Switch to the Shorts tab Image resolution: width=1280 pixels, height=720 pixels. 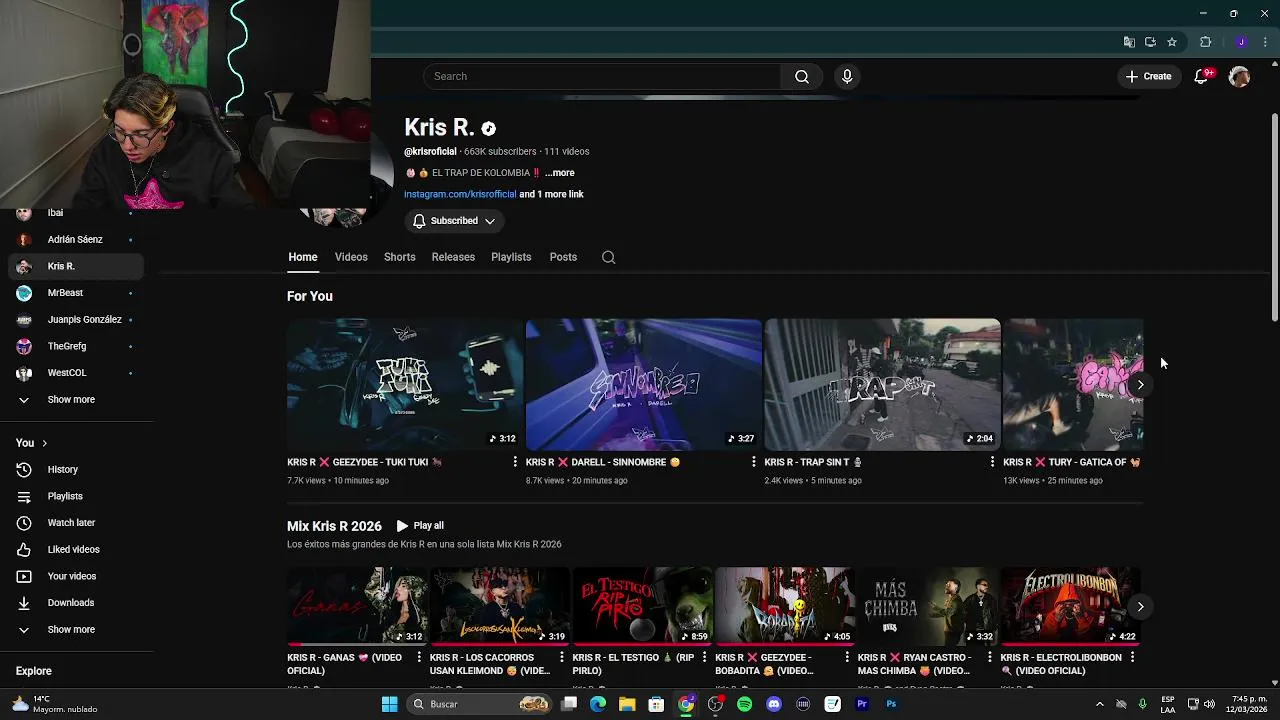pos(400,257)
